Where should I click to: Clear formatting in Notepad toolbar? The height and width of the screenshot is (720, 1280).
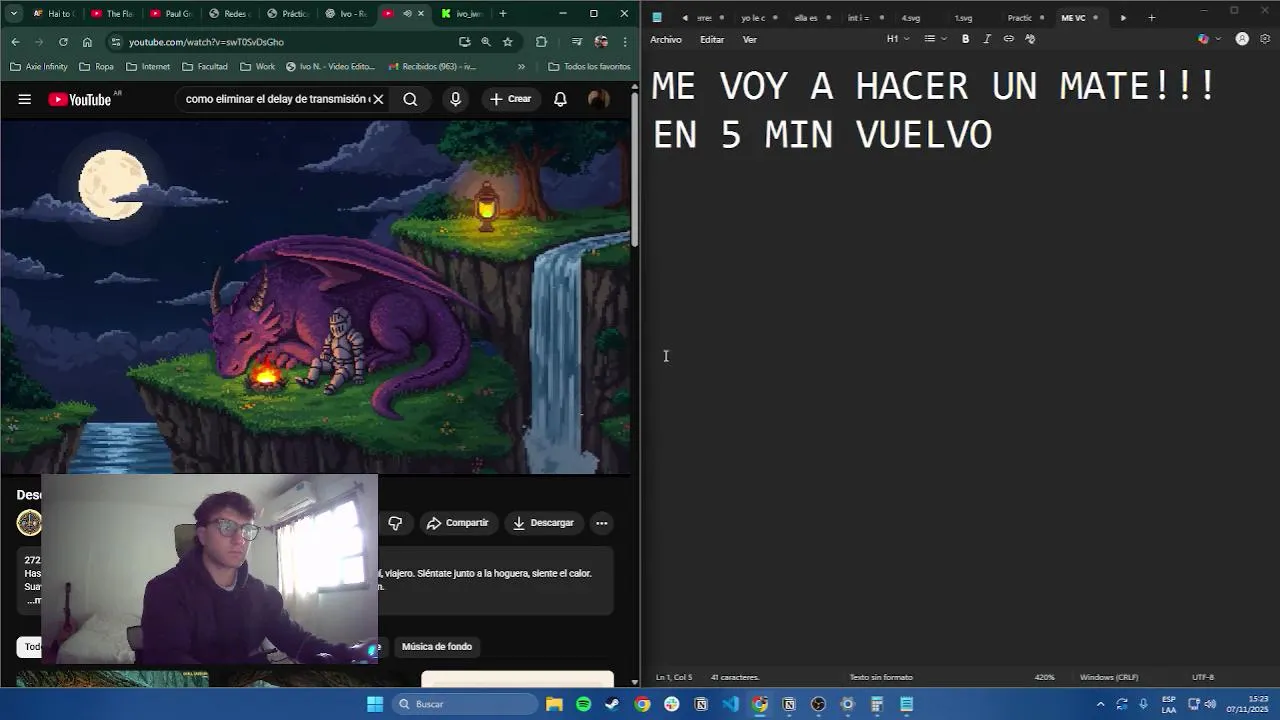click(1030, 39)
